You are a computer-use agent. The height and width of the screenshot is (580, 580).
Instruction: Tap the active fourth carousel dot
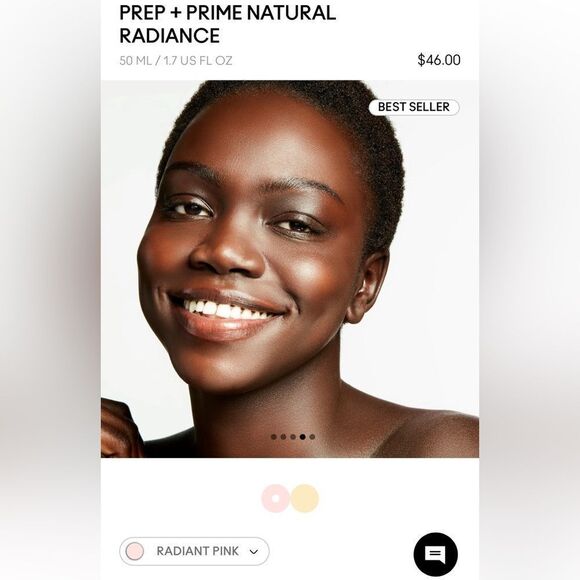click(x=303, y=437)
